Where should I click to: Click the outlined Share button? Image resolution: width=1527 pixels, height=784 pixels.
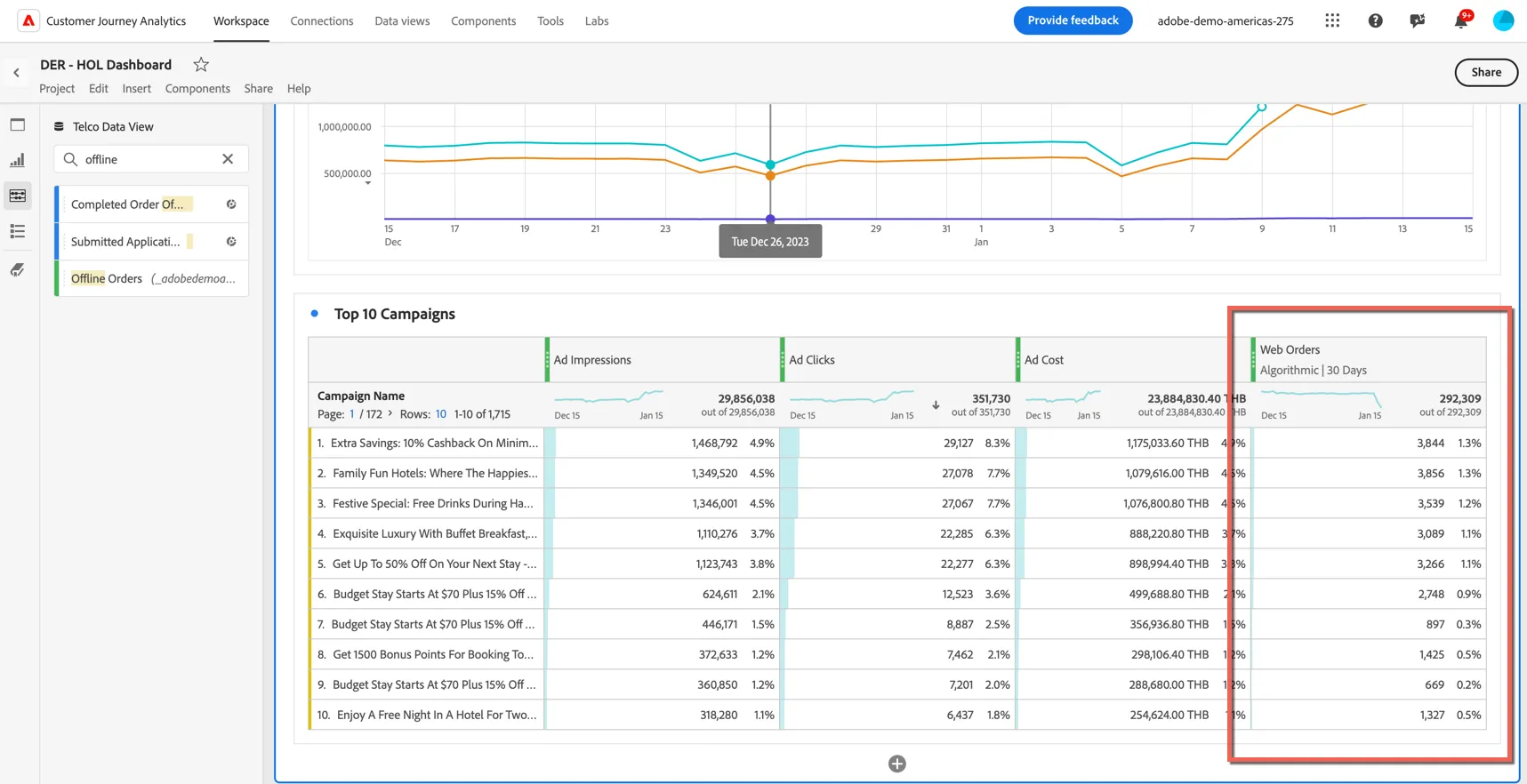tap(1486, 72)
